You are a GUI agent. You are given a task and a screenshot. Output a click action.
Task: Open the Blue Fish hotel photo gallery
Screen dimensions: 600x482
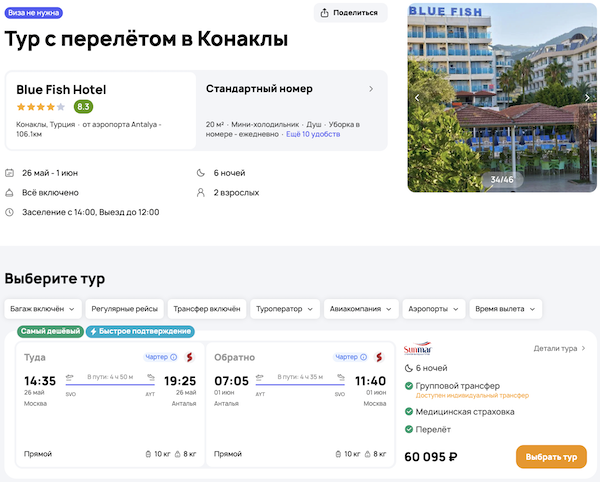tap(501, 97)
